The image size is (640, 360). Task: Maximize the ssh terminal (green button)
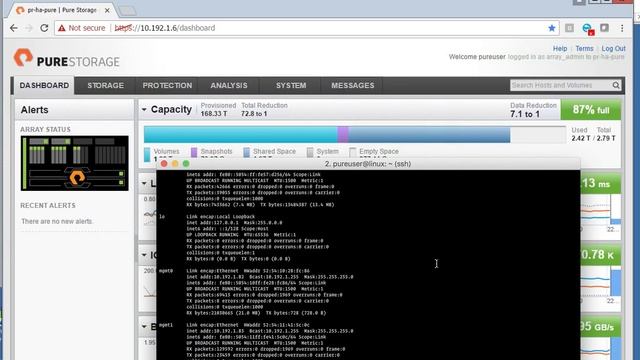[186, 164]
